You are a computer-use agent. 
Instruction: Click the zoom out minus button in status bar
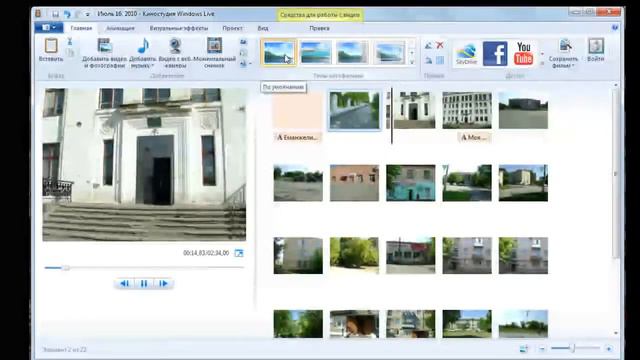542,349
